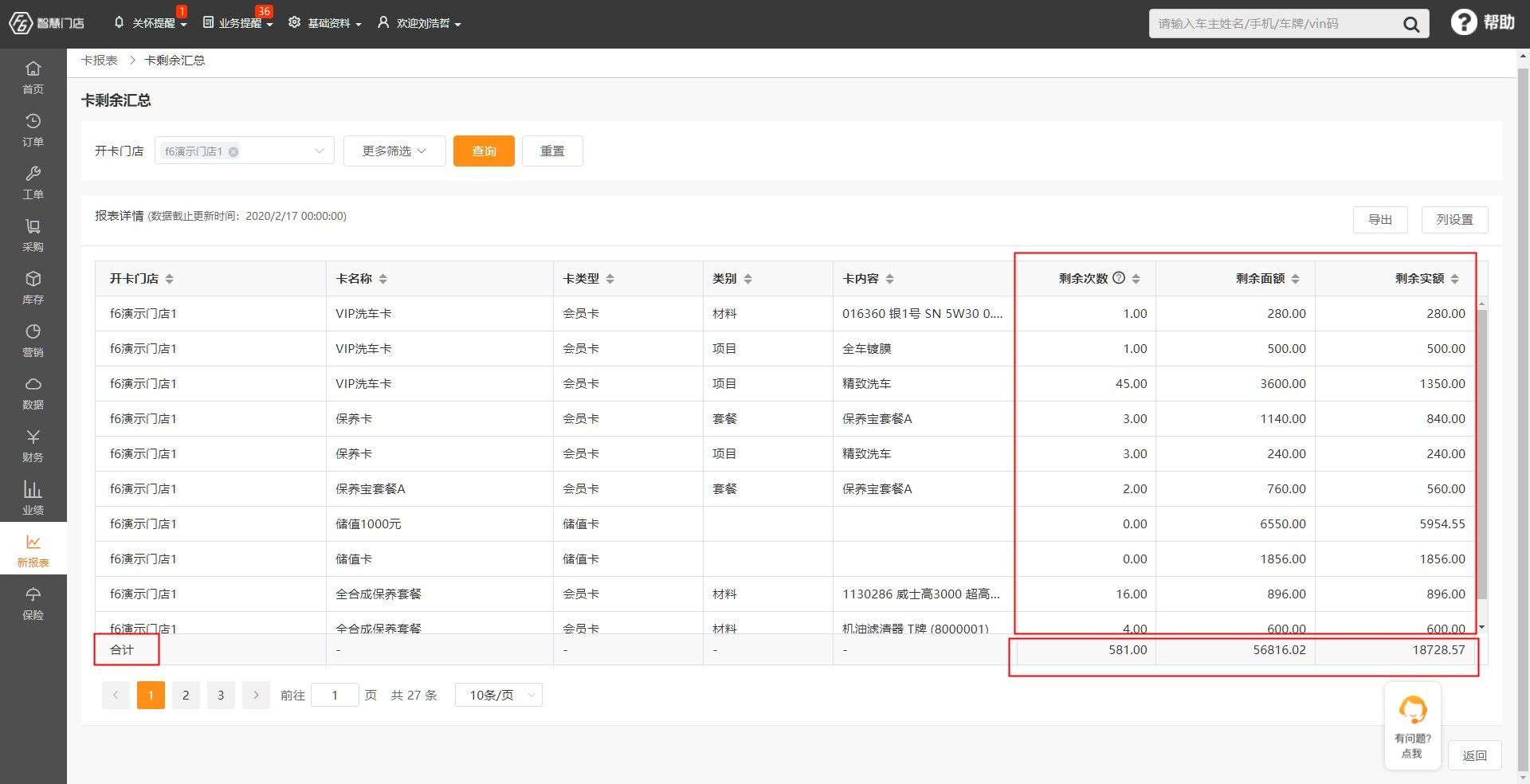
Task: Click the 前往 page number input
Action: pyautogui.click(x=335, y=695)
